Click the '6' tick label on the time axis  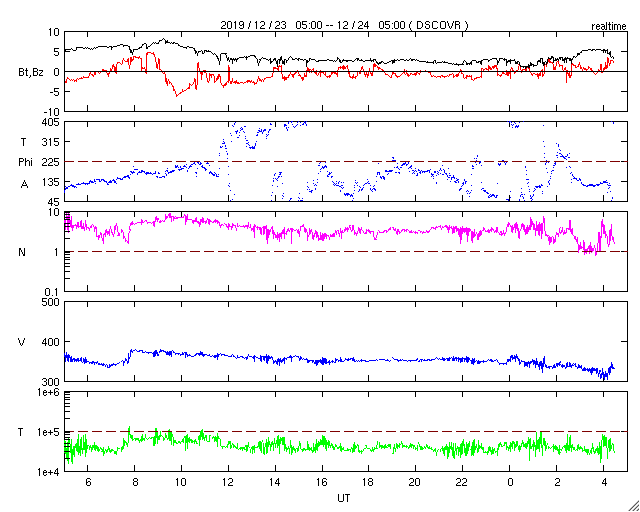88,482
